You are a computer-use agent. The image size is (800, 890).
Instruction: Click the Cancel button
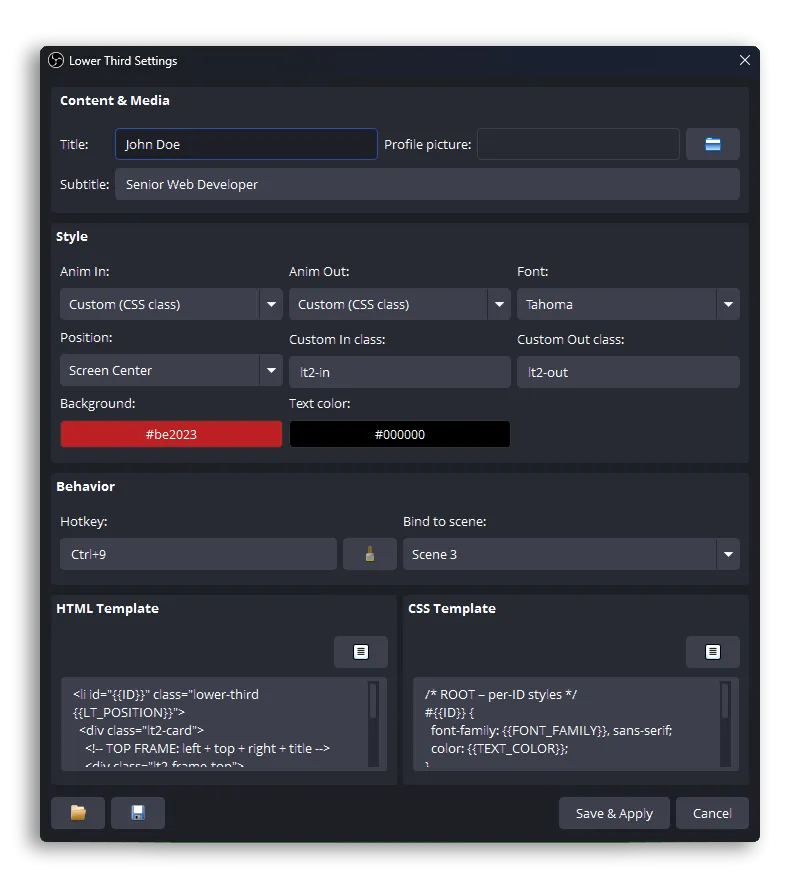[x=712, y=813]
